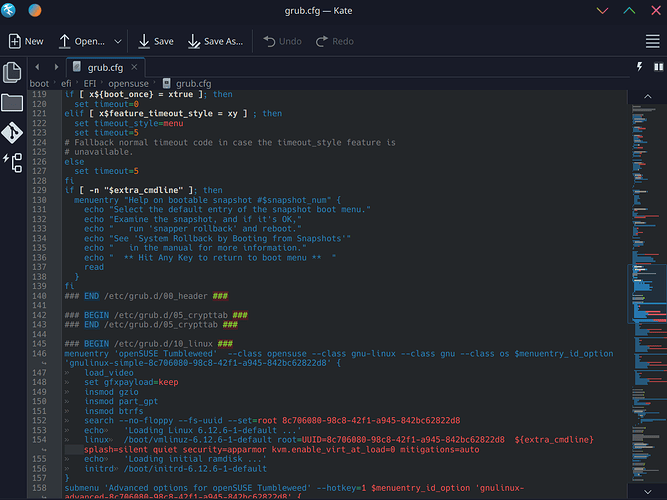This screenshot has height=500, width=667.
Task: Close the grub.cfg tab
Action: coord(134,67)
